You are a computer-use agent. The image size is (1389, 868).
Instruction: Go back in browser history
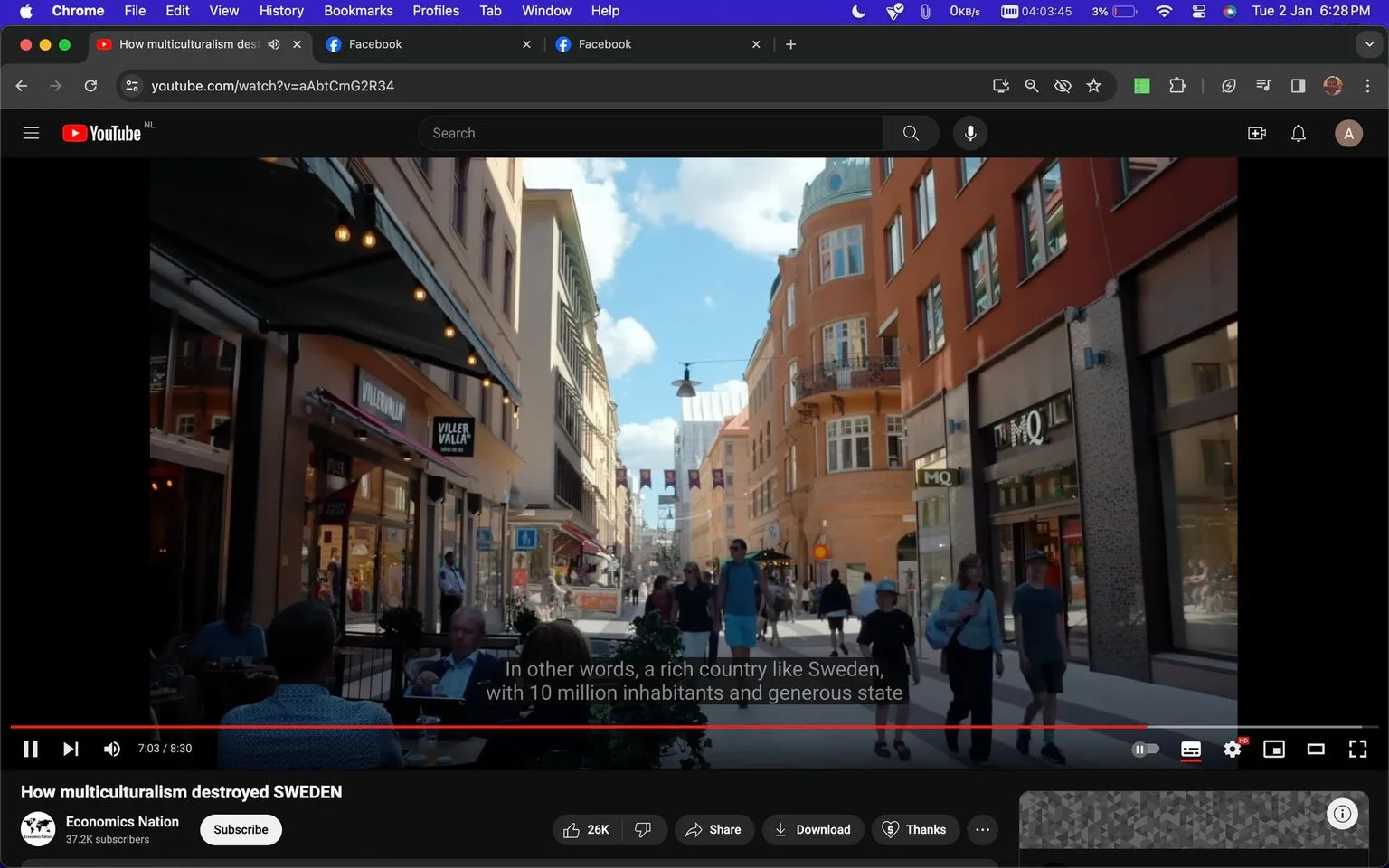(x=22, y=86)
